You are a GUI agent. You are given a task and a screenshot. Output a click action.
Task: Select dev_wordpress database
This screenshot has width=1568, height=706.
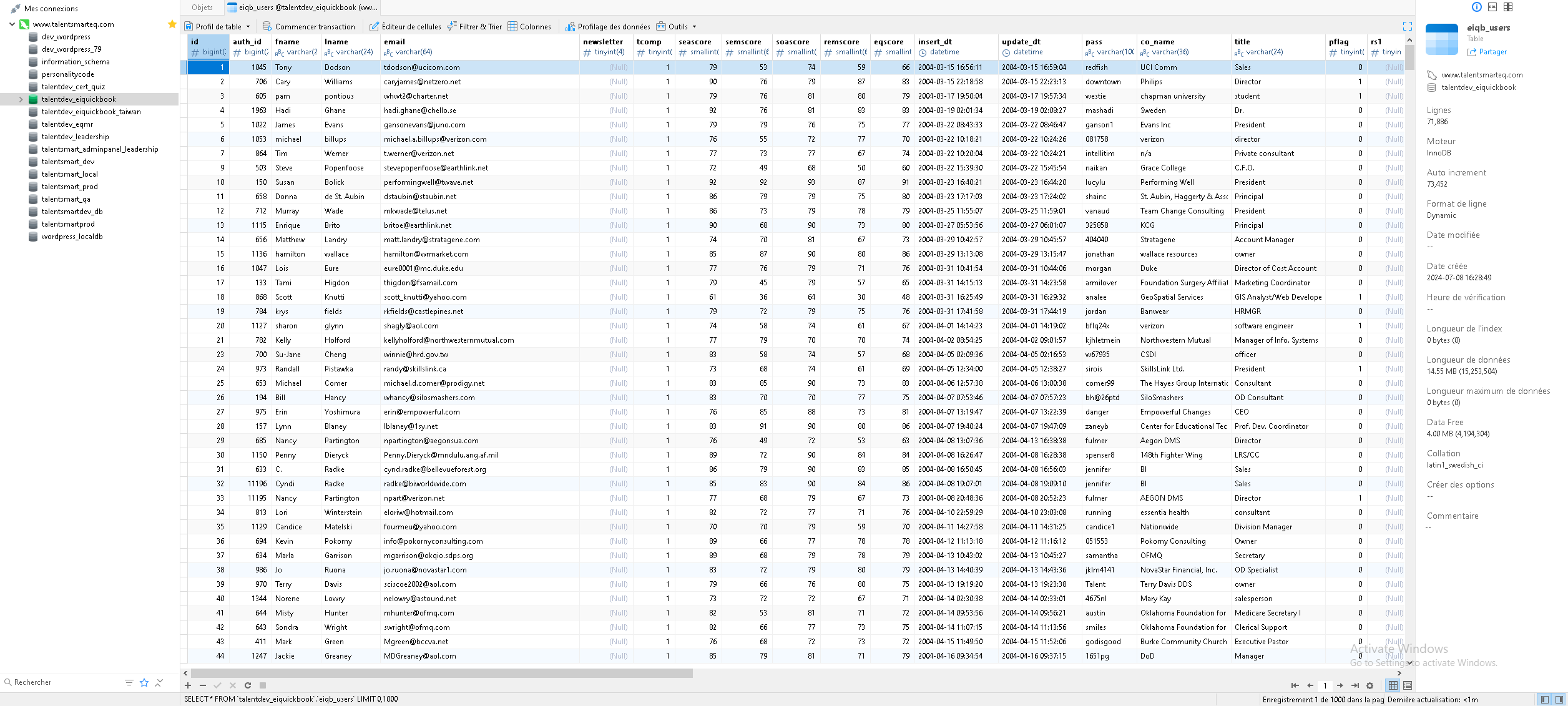click(66, 37)
